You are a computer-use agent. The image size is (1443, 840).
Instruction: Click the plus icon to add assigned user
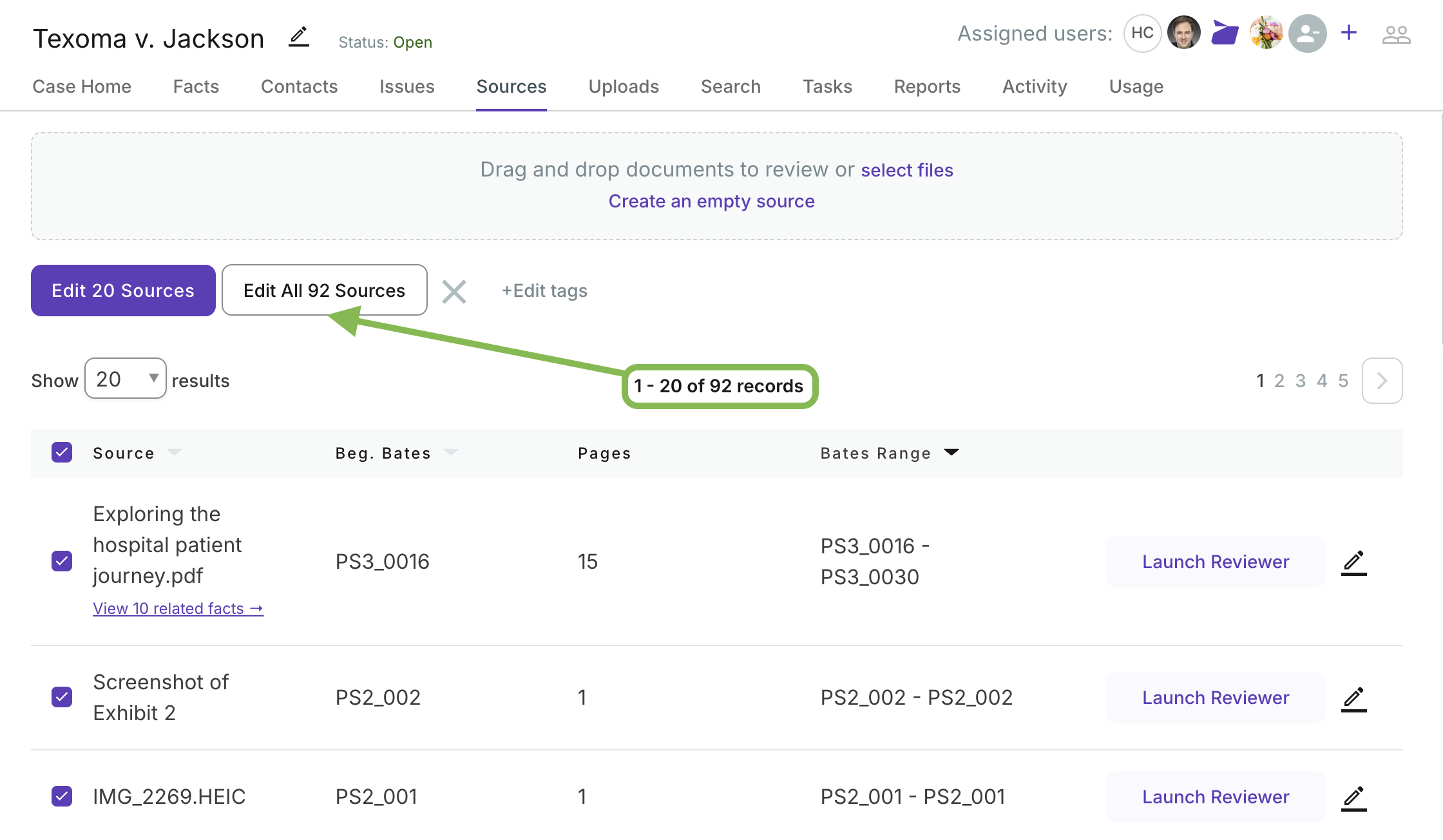pos(1348,33)
